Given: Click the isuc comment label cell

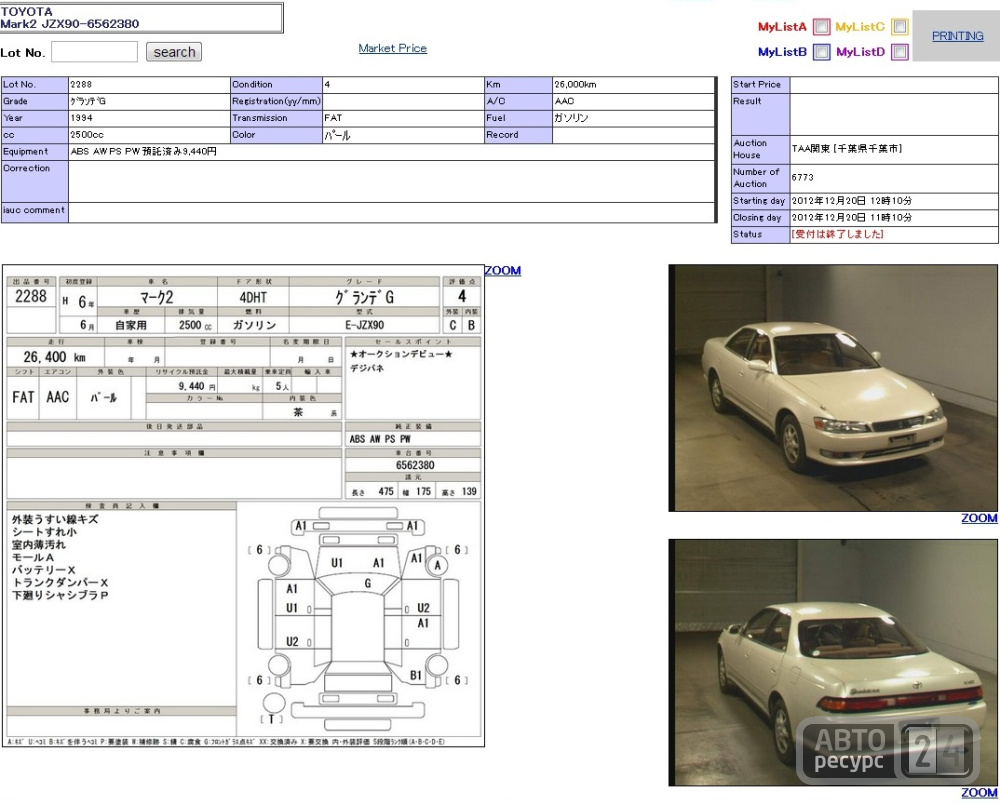Looking at the screenshot, I should pos(34,212).
